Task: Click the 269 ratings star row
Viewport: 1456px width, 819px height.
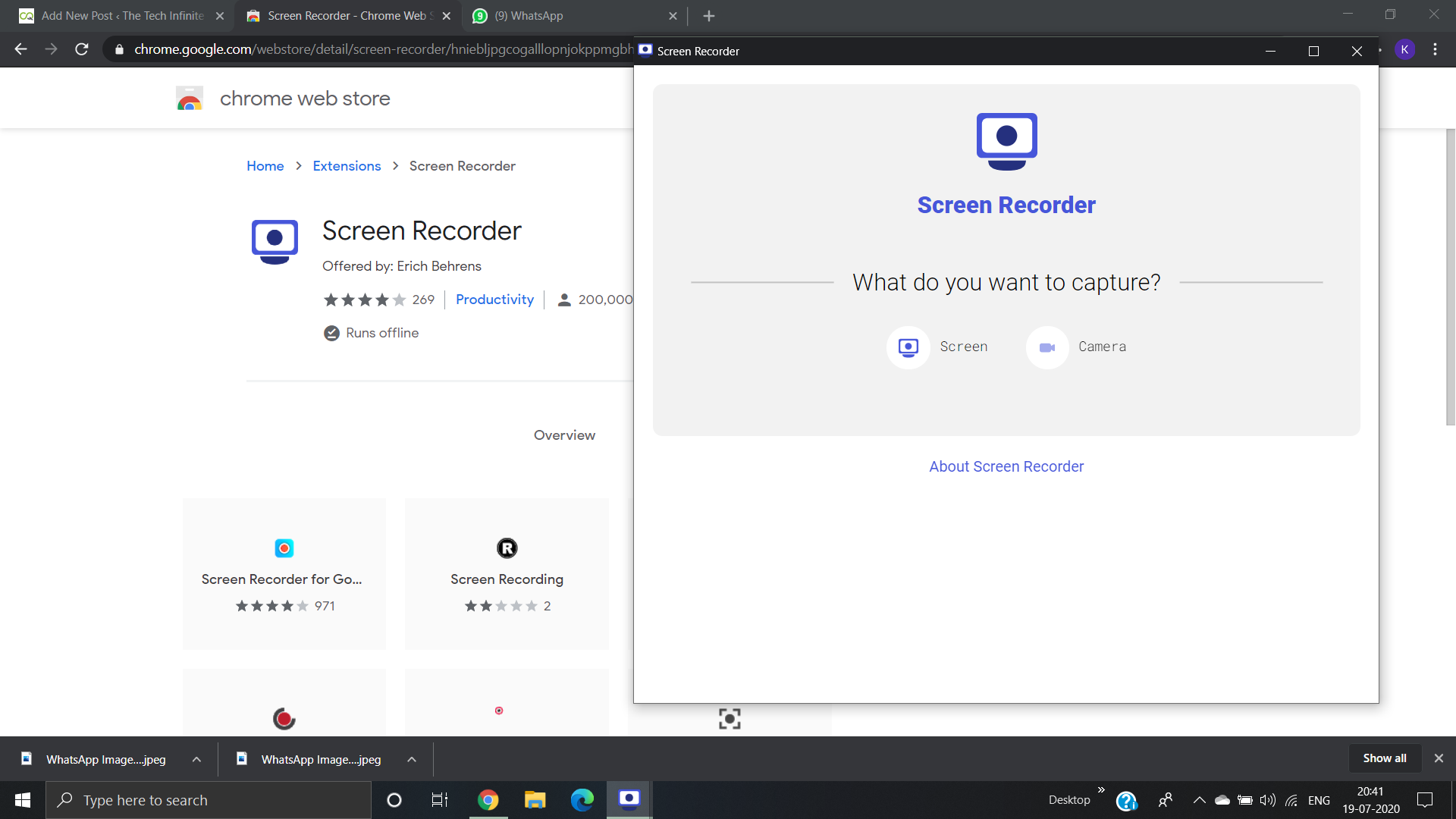Action: pyautogui.click(x=365, y=300)
